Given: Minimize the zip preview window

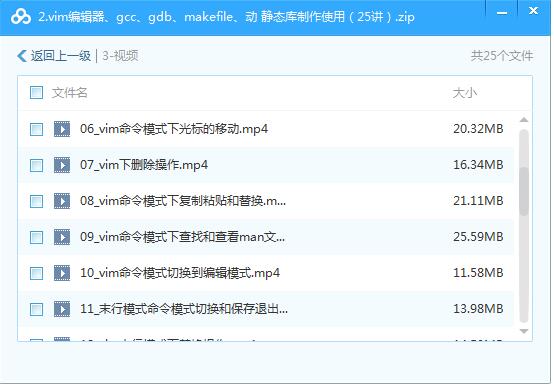Looking at the screenshot, I should [502, 13].
